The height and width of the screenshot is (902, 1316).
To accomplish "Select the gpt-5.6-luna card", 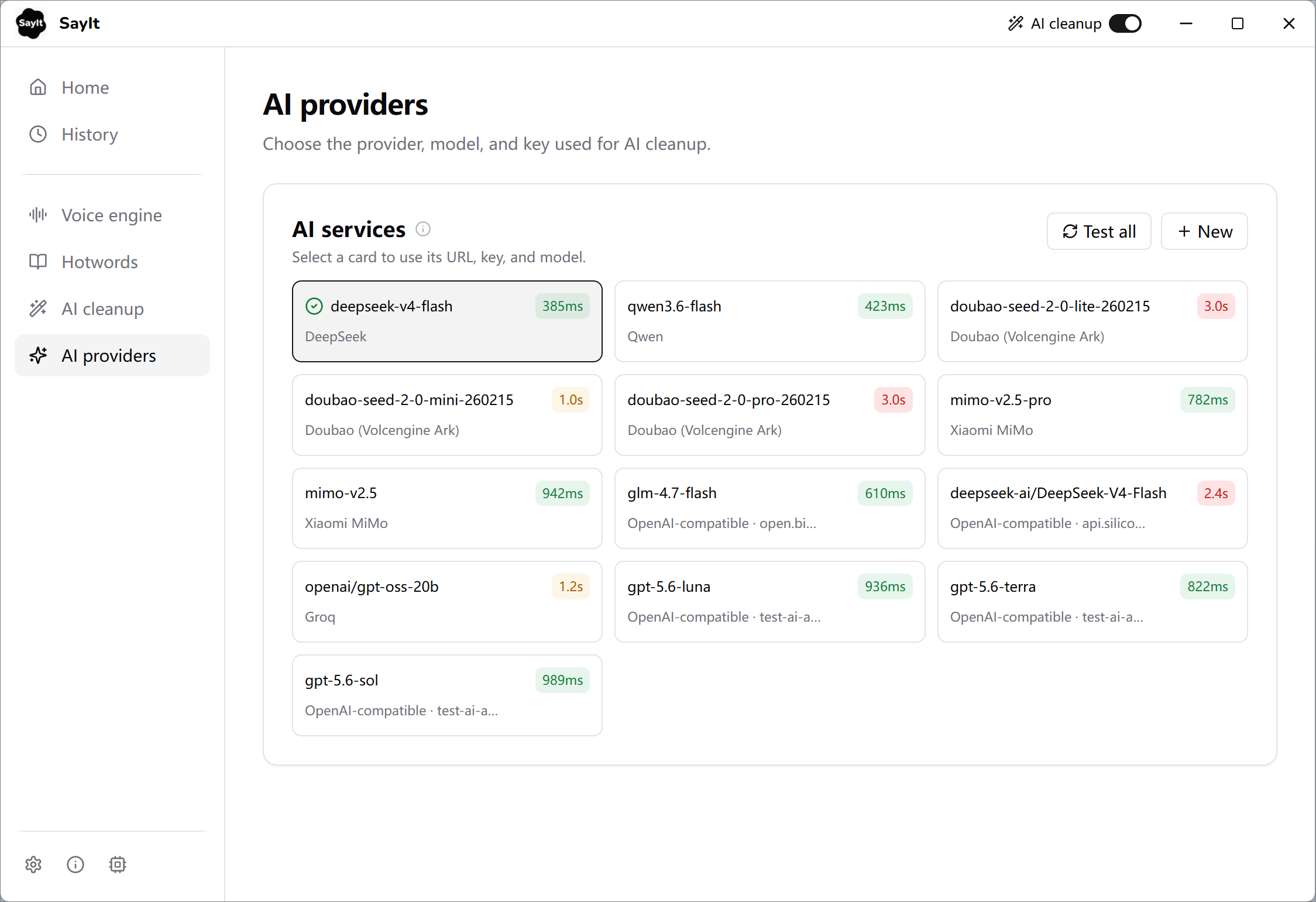I will (x=769, y=602).
